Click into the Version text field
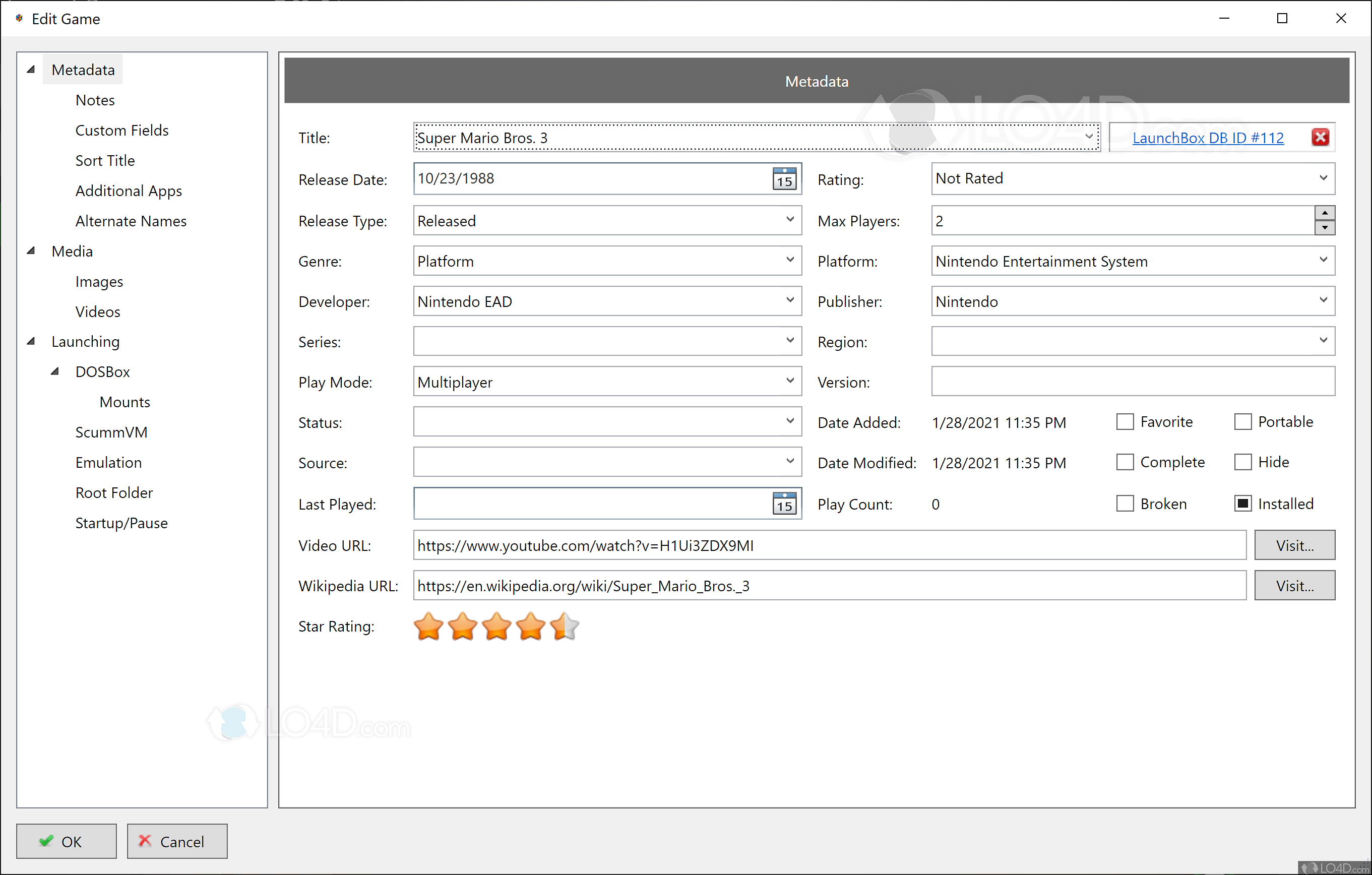 (x=1132, y=382)
